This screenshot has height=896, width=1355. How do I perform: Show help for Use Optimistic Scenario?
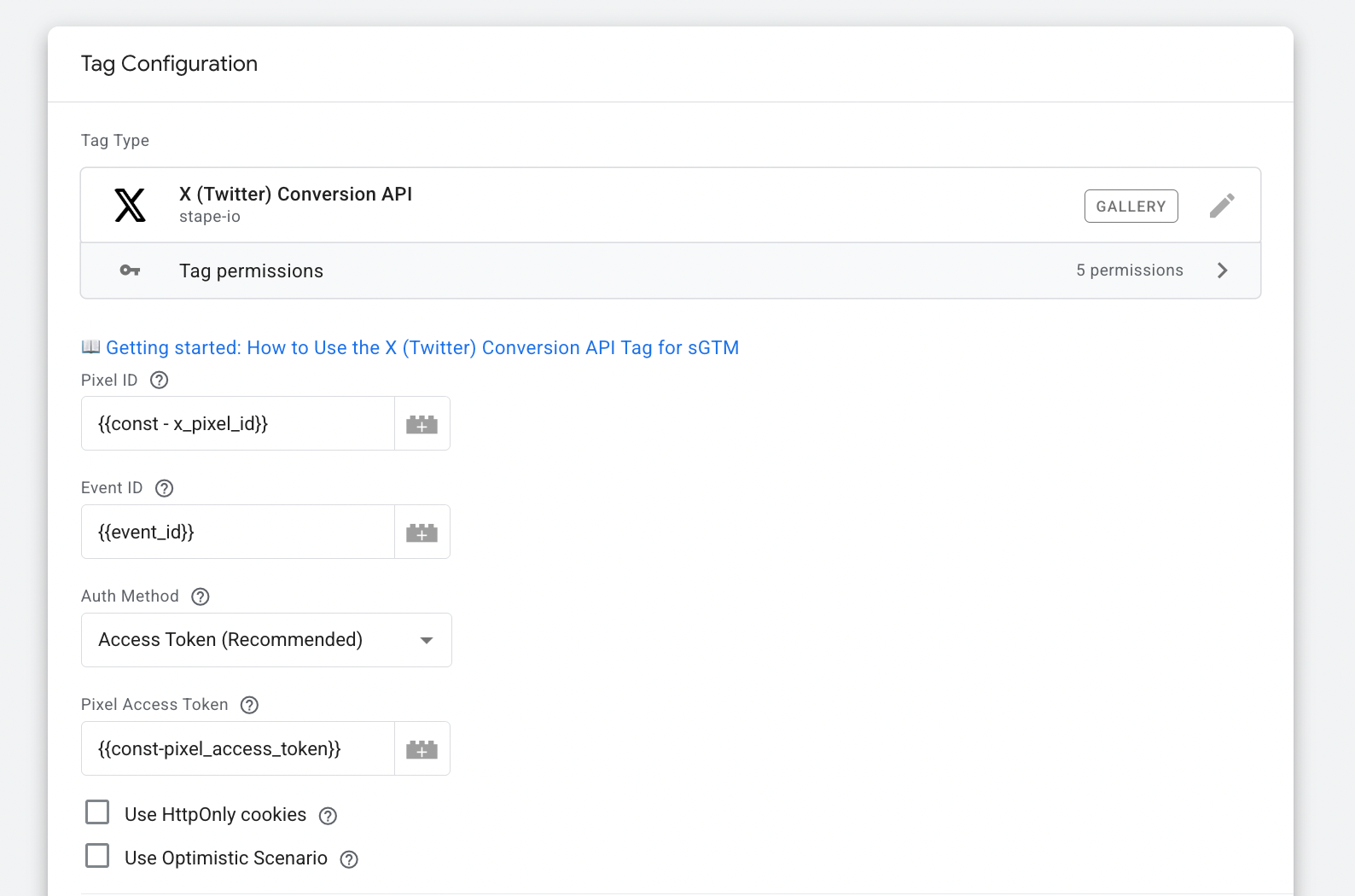[349, 859]
